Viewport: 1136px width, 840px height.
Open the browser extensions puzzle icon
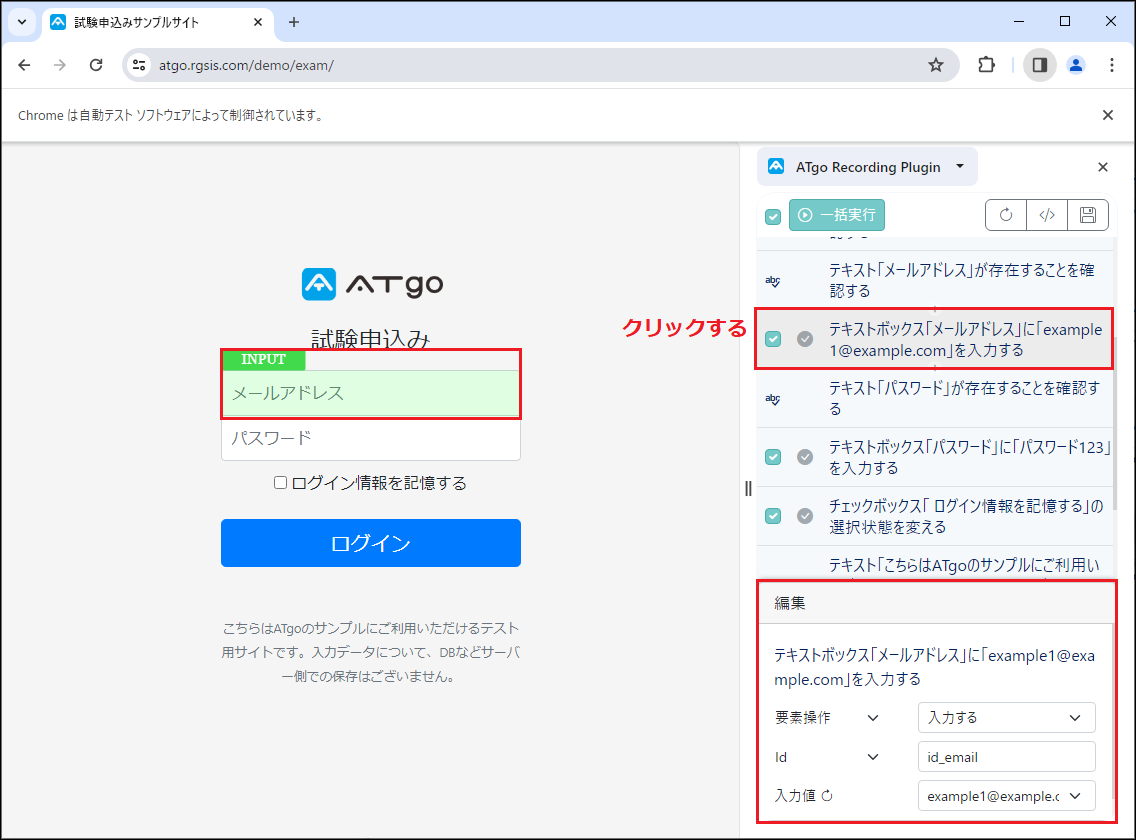click(x=986, y=64)
